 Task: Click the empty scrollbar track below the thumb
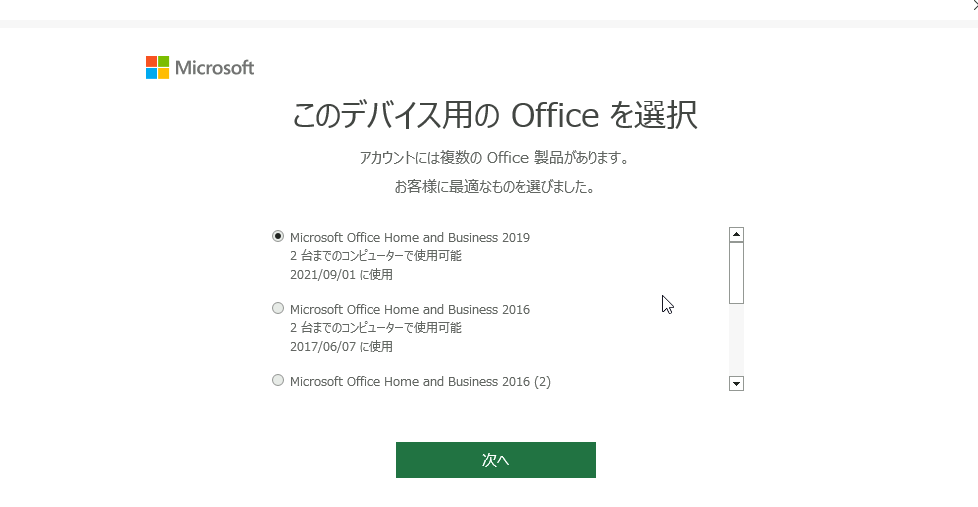(736, 340)
